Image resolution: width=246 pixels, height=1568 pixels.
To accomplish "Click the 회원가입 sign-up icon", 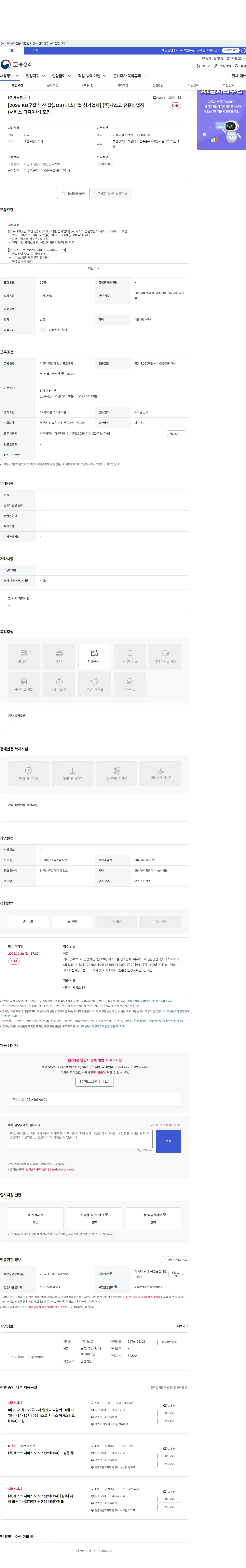I will click(222, 66).
